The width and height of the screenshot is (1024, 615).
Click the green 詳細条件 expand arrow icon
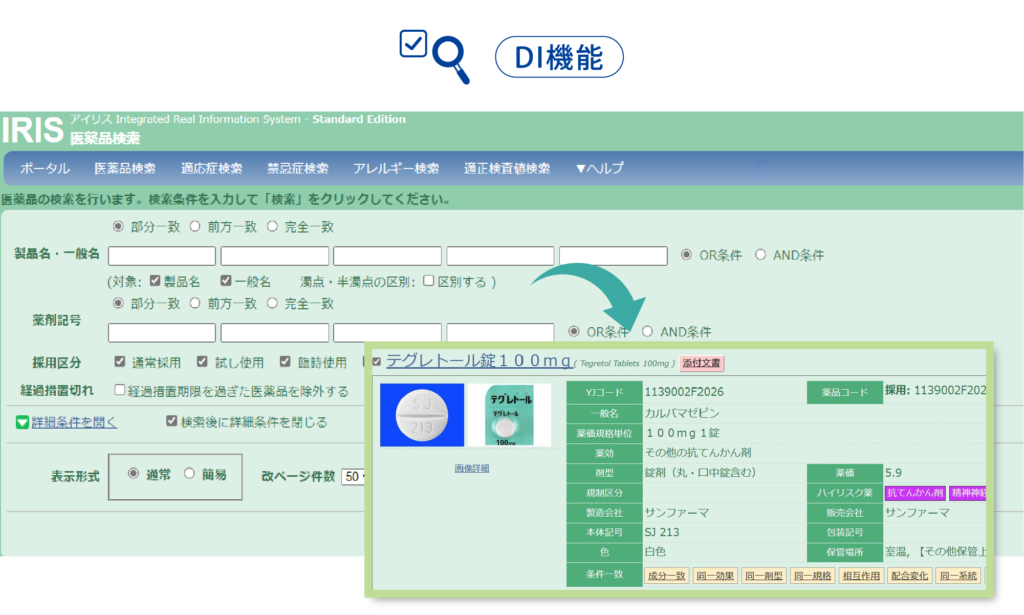(x=22, y=422)
